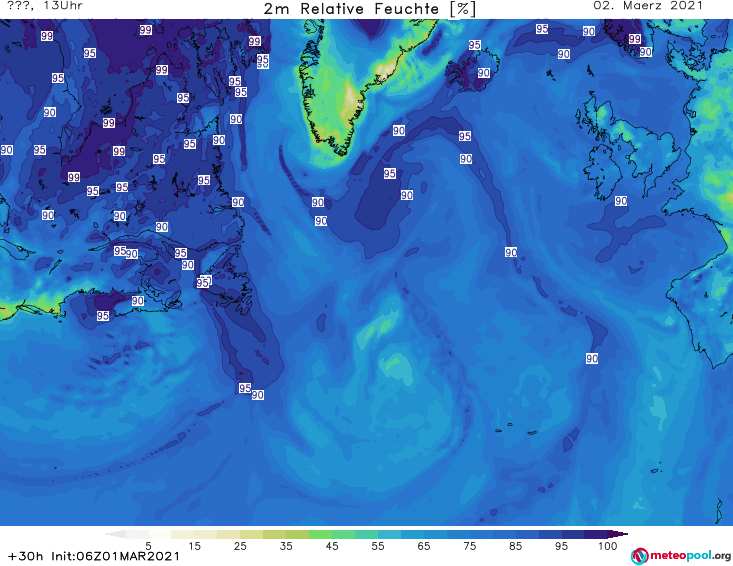
Task: Click the southern tip of Greenland
Action: point(342,150)
